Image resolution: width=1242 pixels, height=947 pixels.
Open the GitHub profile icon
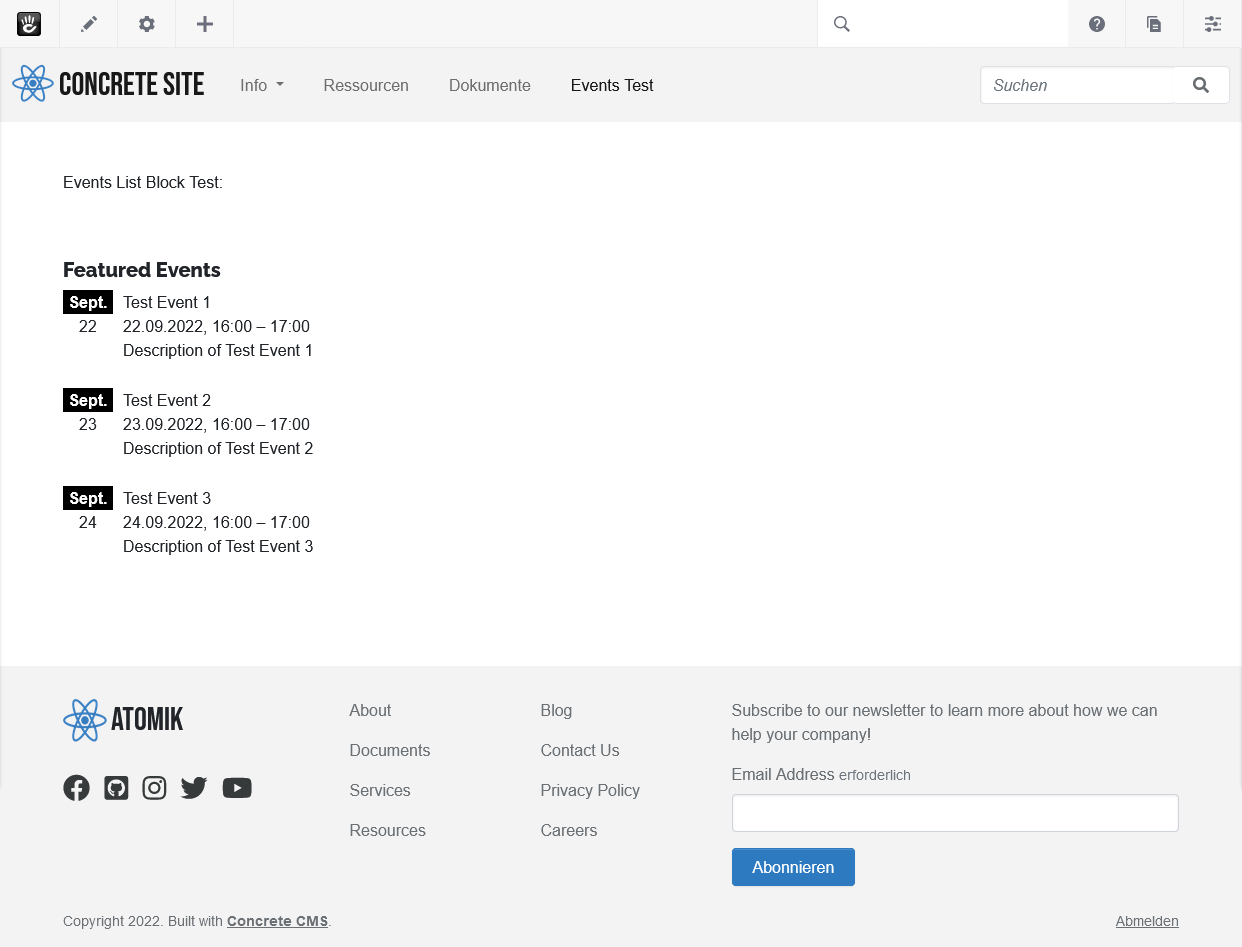click(115, 788)
